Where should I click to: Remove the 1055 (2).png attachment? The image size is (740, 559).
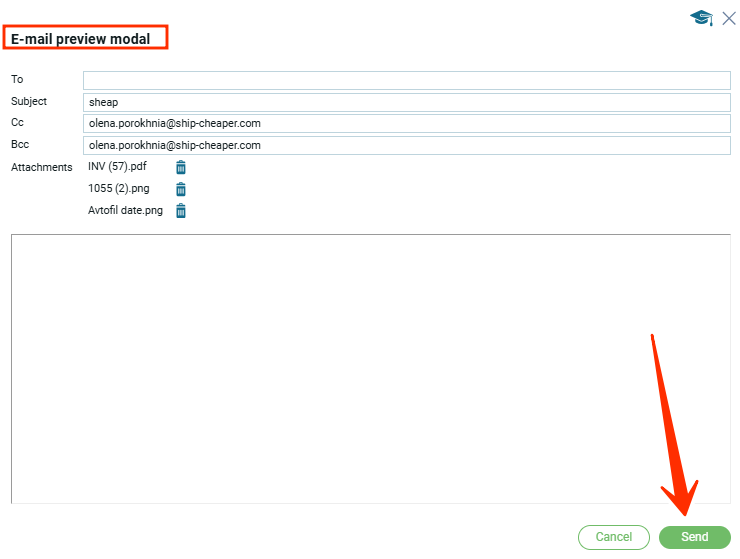click(181, 189)
